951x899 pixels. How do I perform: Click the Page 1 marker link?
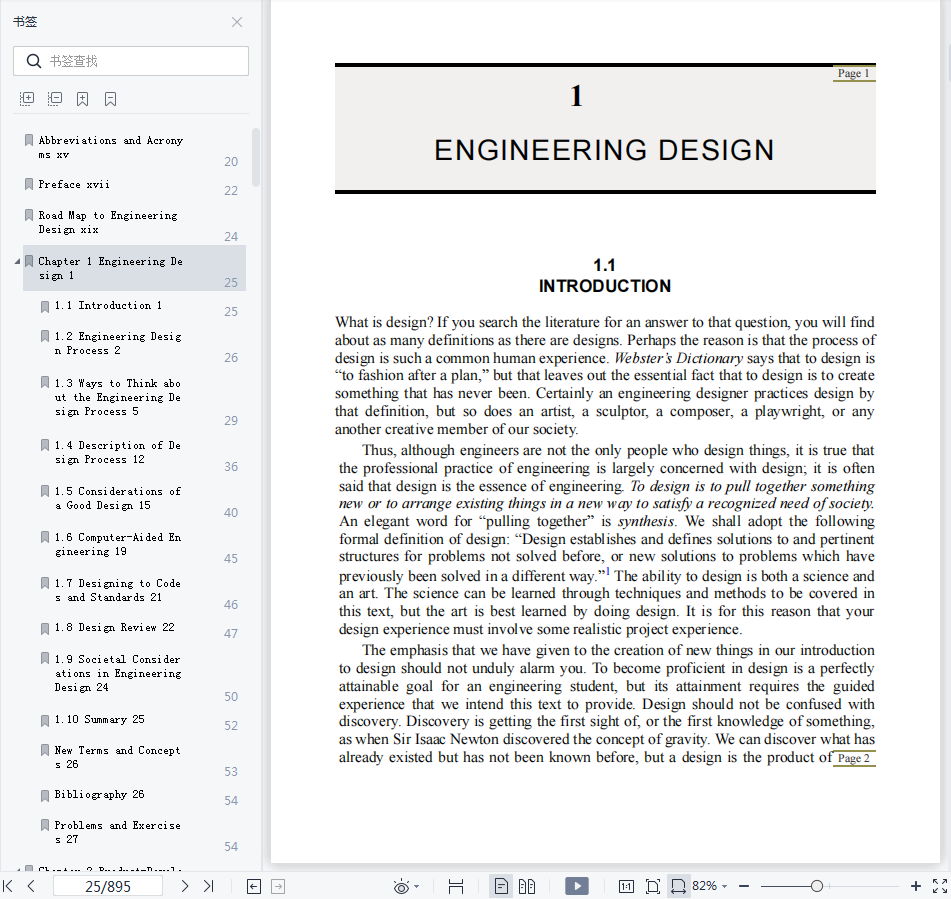(854, 73)
